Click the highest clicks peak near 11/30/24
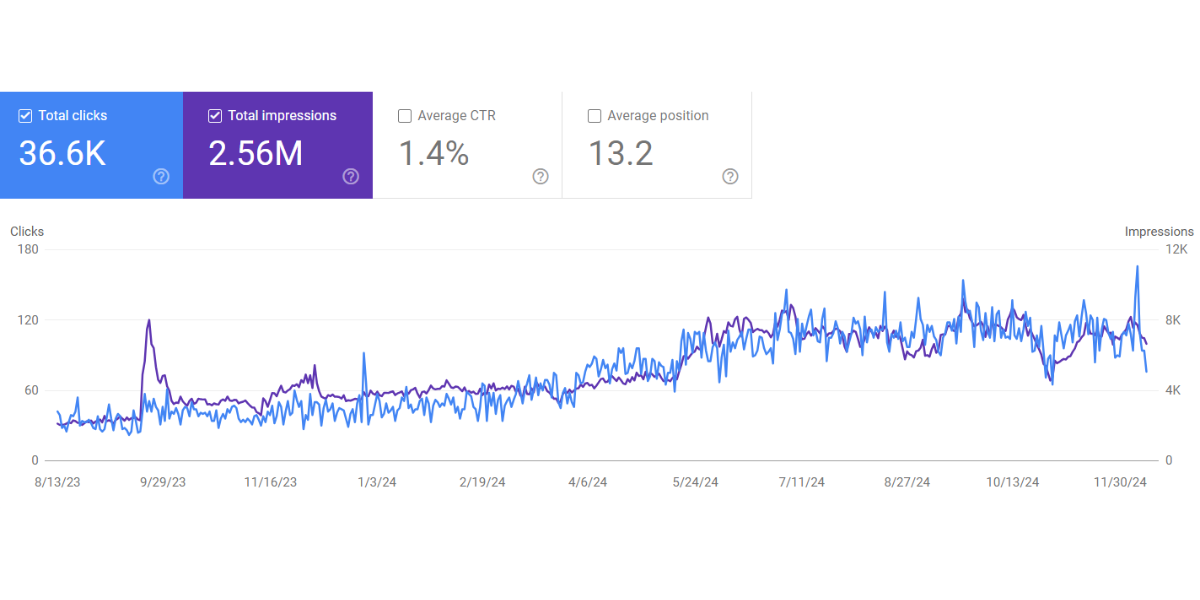The image size is (1200, 600). (1137, 266)
